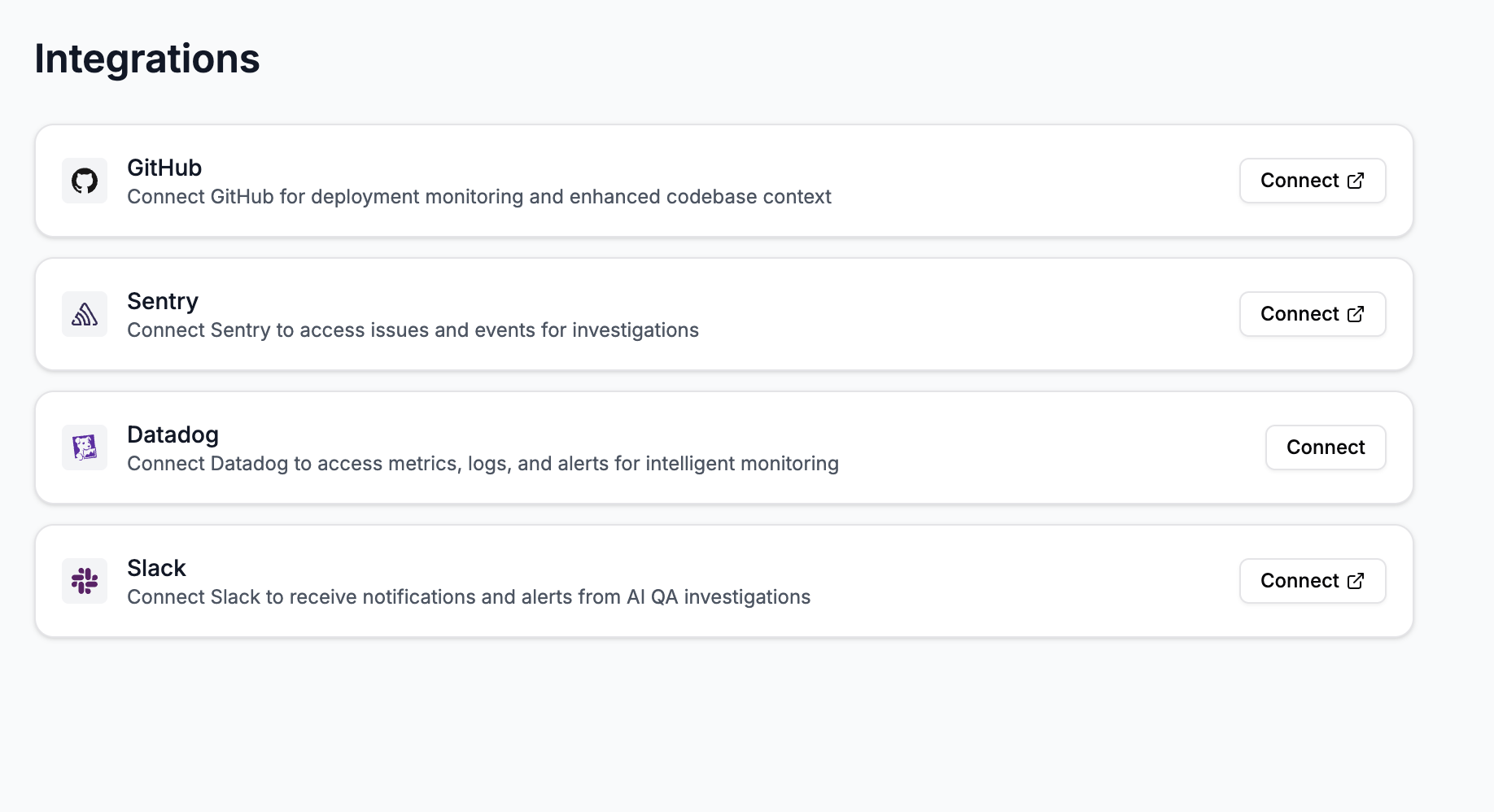Viewport: 1494px width, 812px height.
Task: Click GitHub's deployment monitoring description text
Action: click(478, 197)
